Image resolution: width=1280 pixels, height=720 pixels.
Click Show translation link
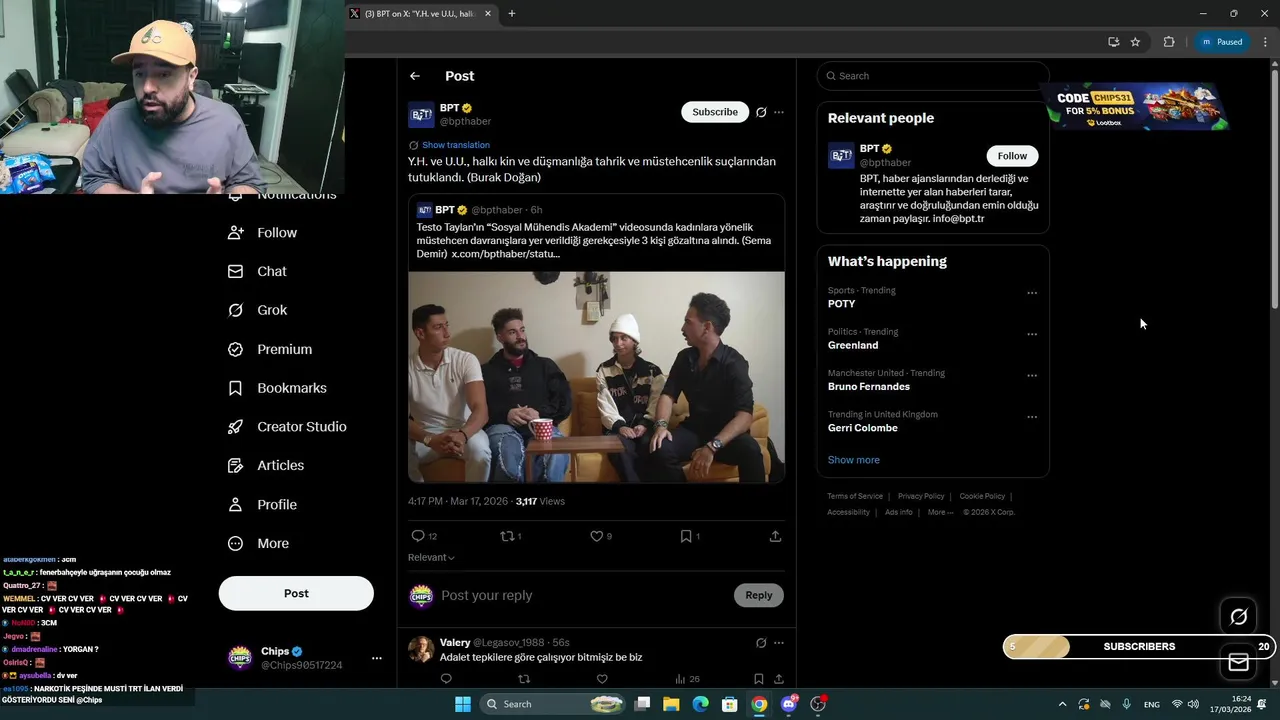pos(456,145)
